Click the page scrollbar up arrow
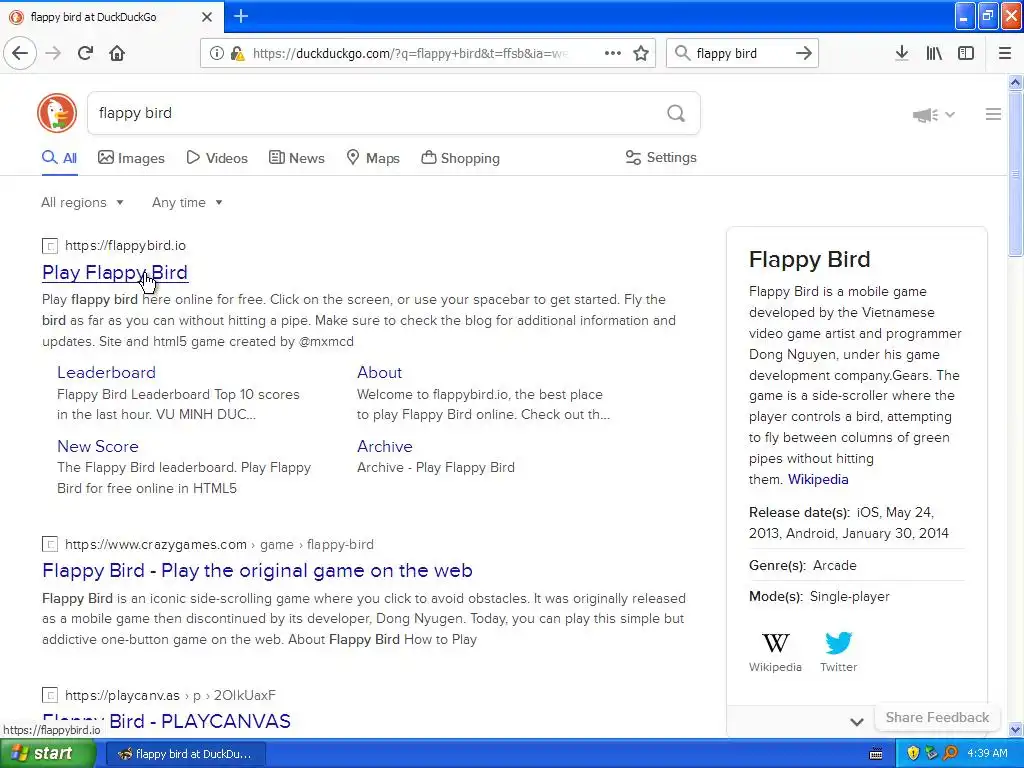The width and height of the screenshot is (1024, 768). 1015,82
